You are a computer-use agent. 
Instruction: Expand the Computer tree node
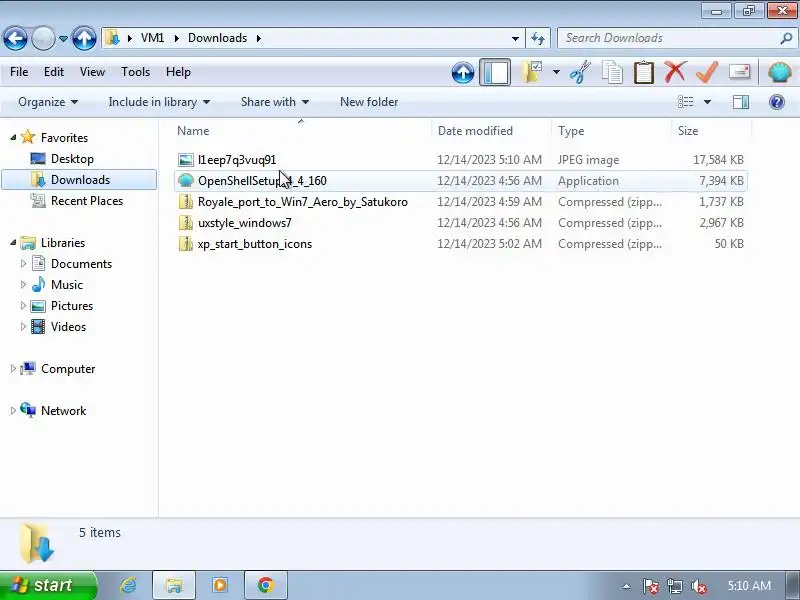pyautogui.click(x=13, y=368)
